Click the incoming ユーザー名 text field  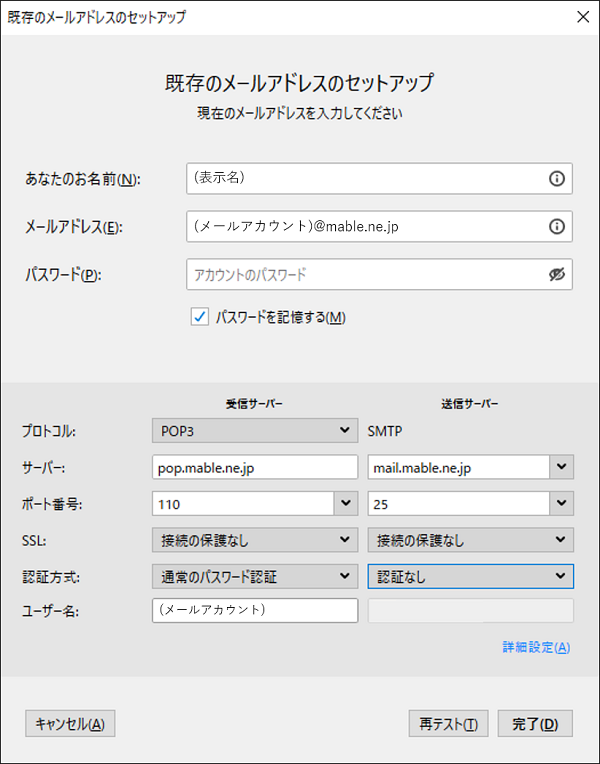[x=255, y=611]
